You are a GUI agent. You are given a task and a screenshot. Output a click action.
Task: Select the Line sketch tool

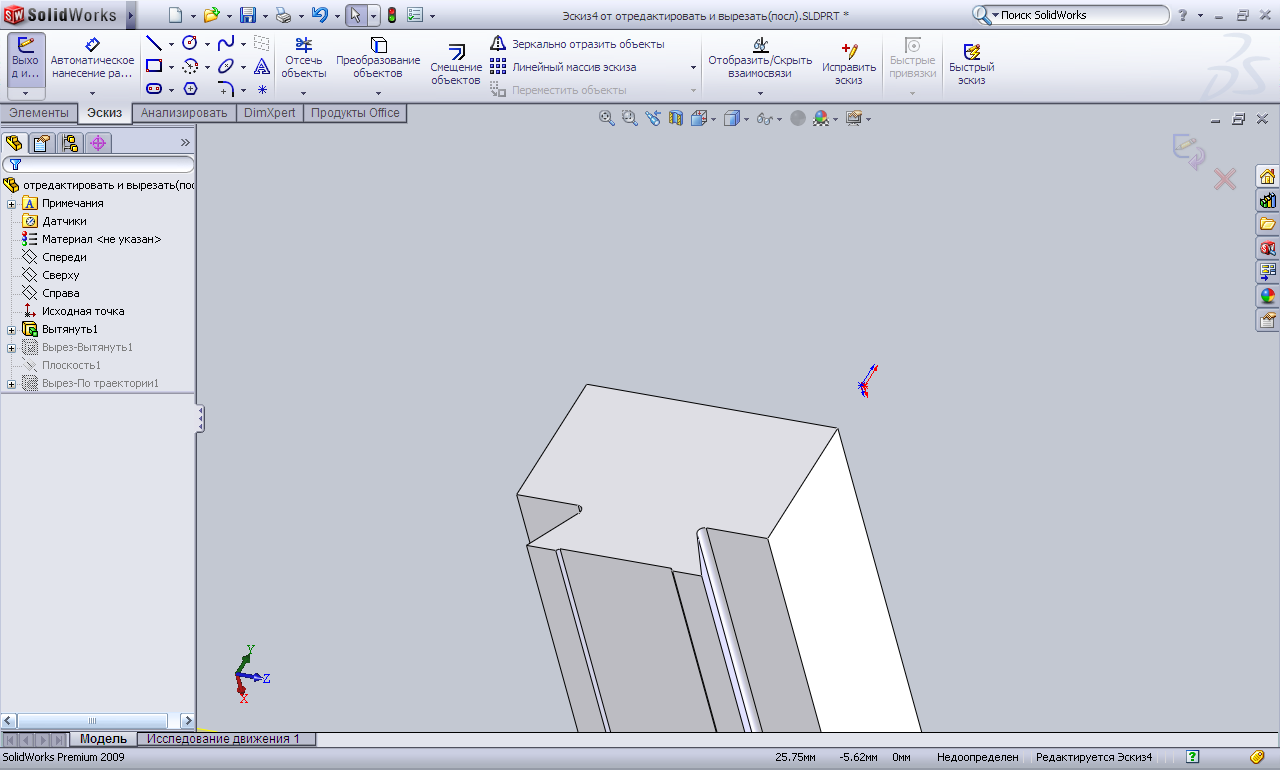[154, 43]
